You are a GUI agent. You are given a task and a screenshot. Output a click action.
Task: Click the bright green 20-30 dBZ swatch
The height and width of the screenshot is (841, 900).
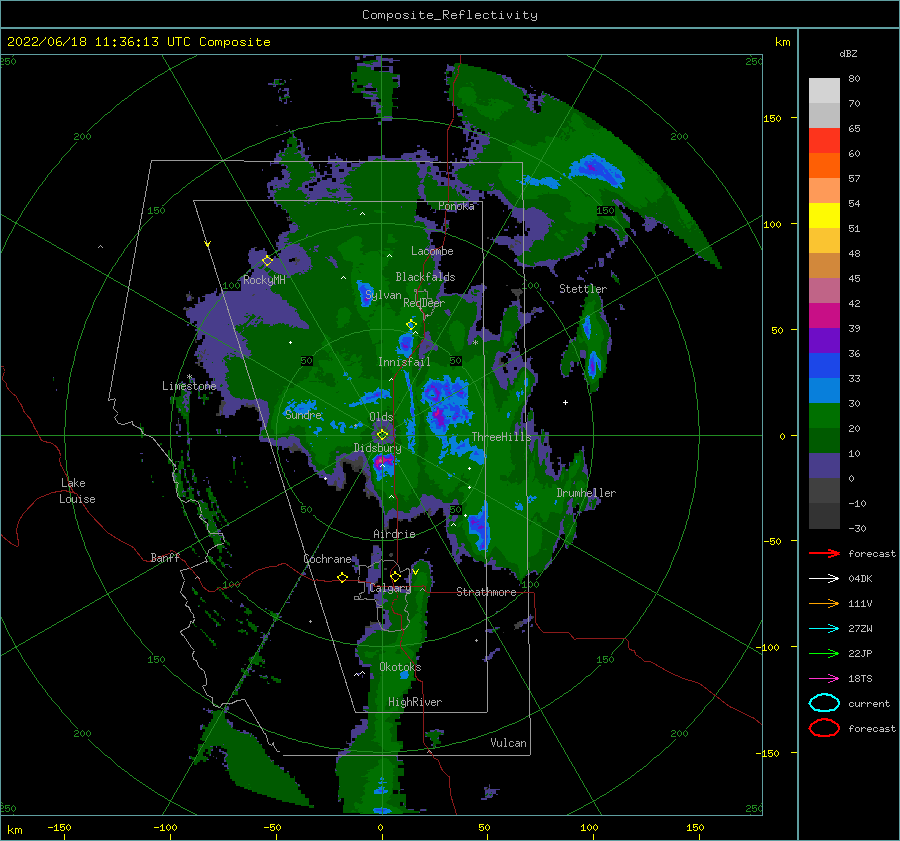coord(824,416)
